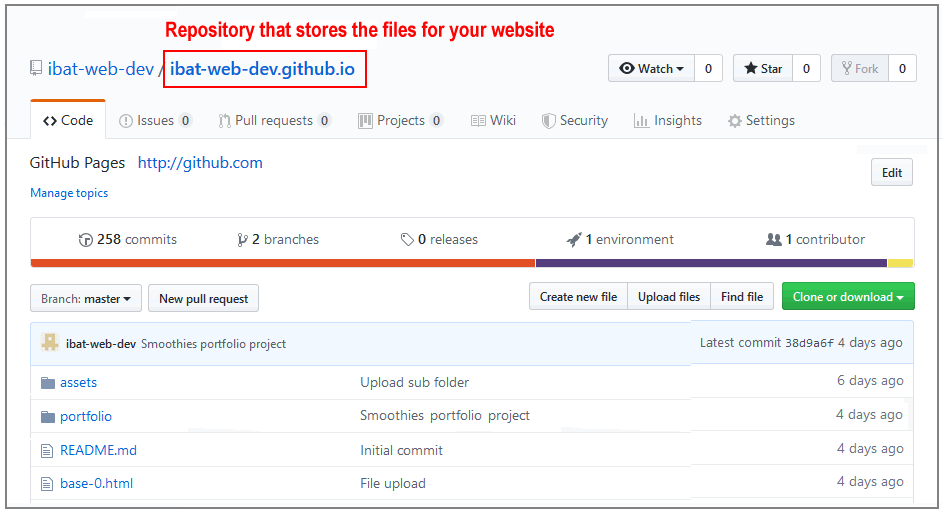
Task: Click the 'Initial commit' message for README.md
Action: (401, 450)
